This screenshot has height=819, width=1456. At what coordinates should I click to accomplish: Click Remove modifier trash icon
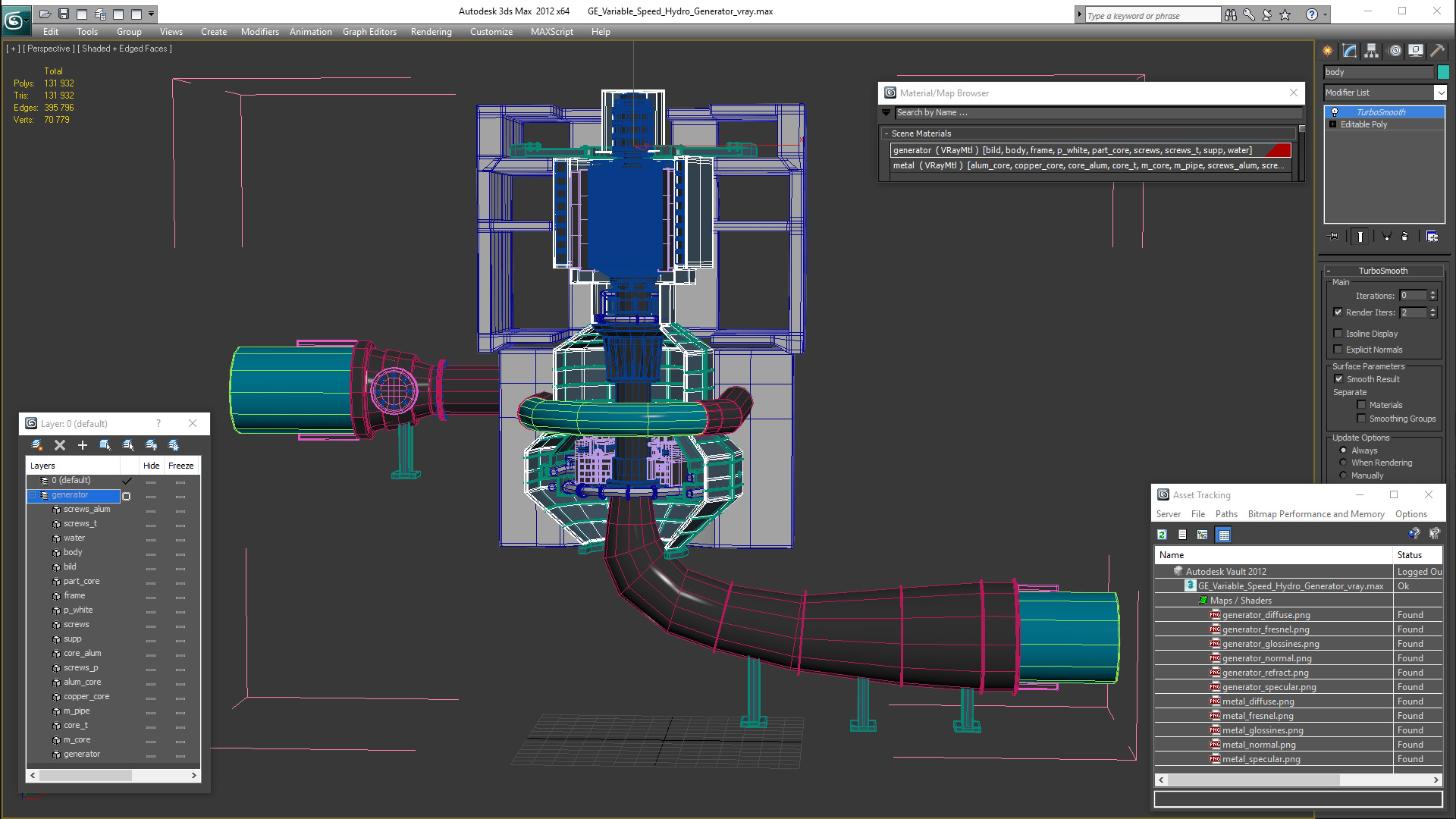click(1404, 237)
